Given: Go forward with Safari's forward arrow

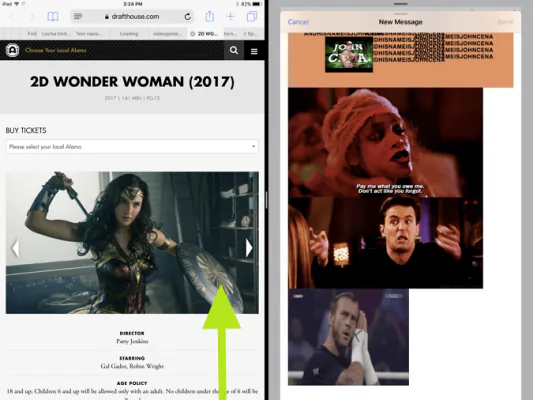Looking at the screenshot, I should 32,16.
